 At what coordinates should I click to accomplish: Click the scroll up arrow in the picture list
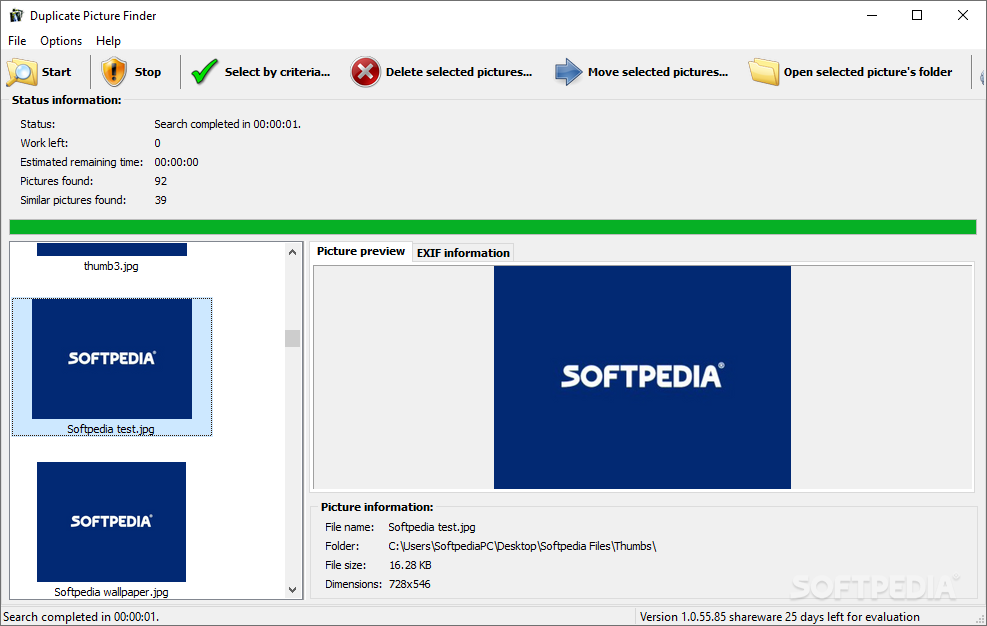[x=292, y=252]
